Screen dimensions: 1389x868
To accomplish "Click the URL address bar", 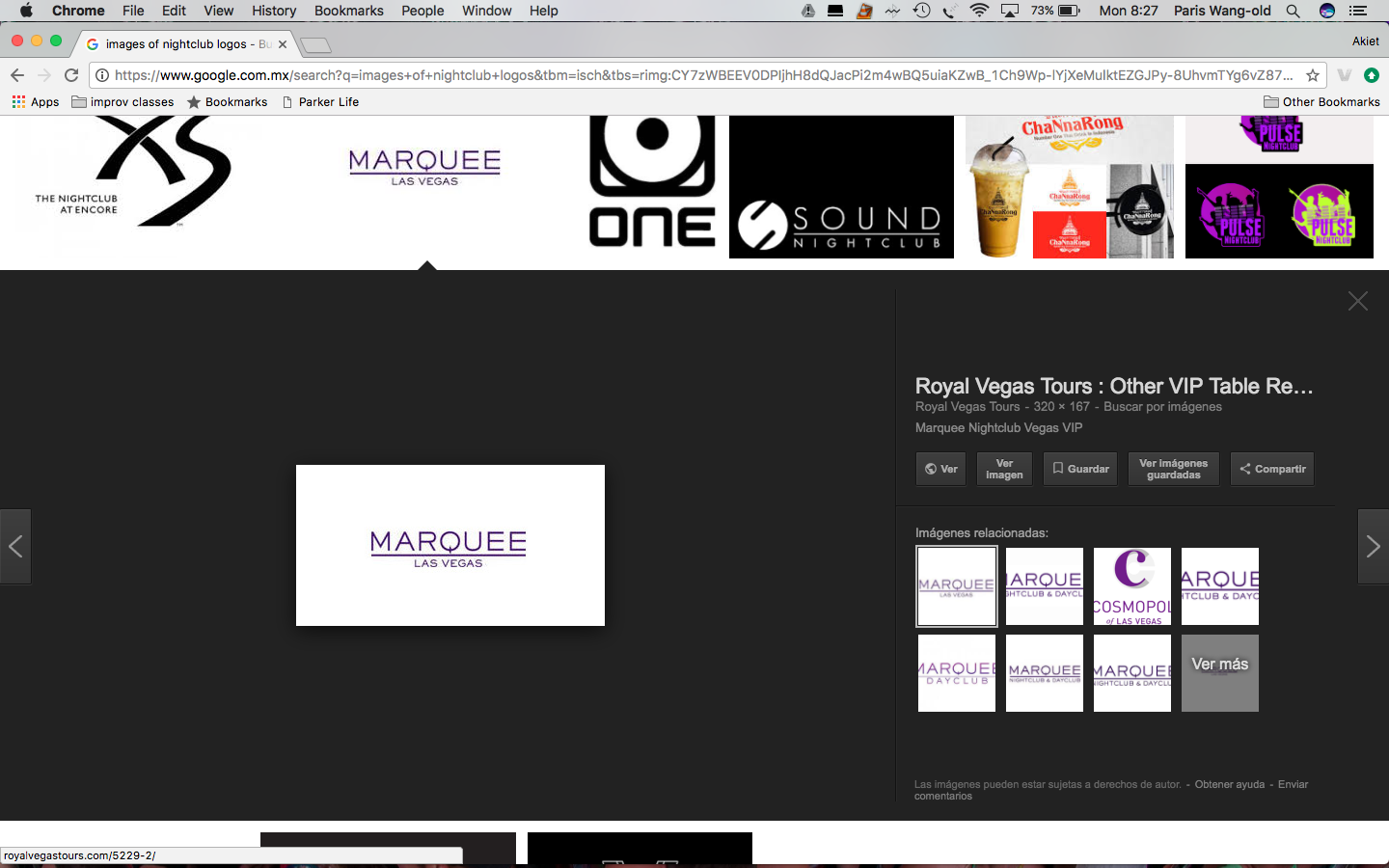I will click(704, 75).
